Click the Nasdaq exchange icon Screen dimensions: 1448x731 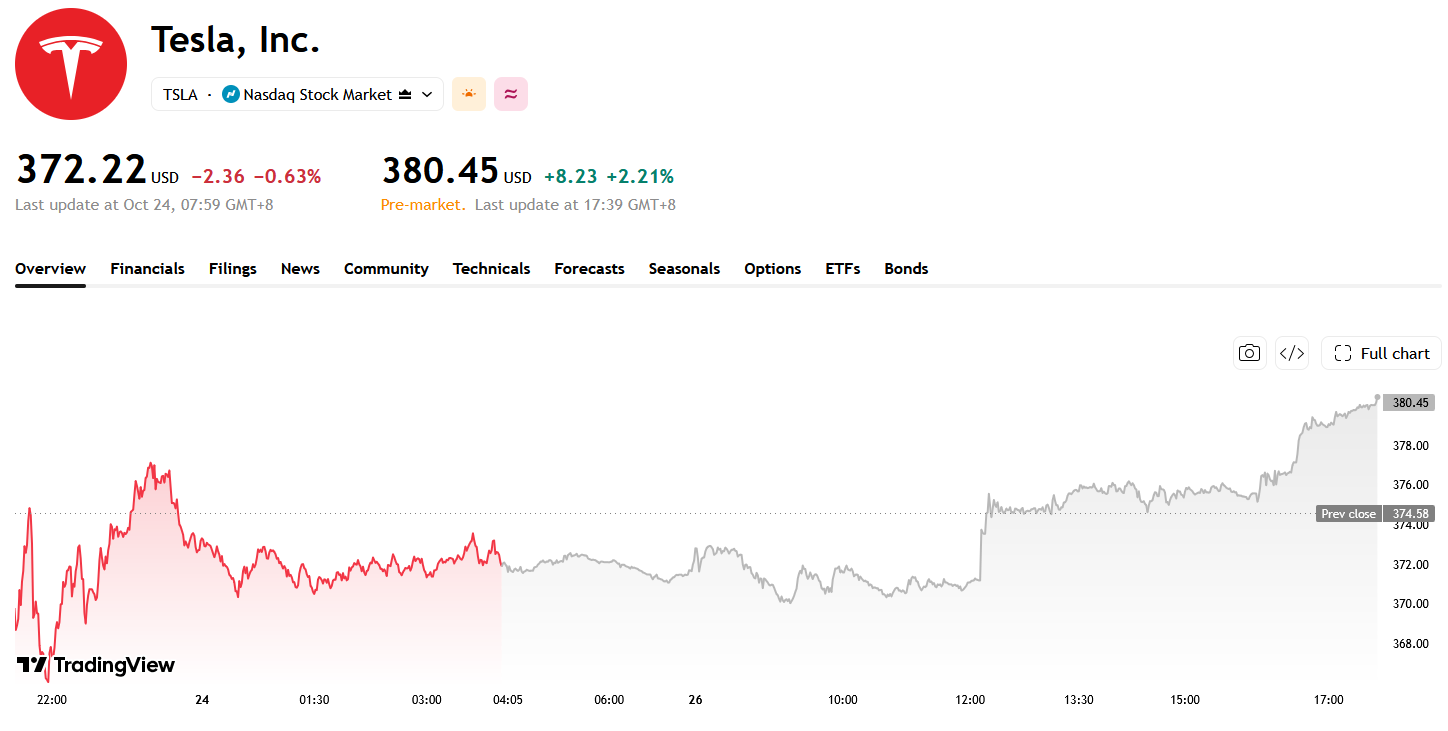click(230, 94)
